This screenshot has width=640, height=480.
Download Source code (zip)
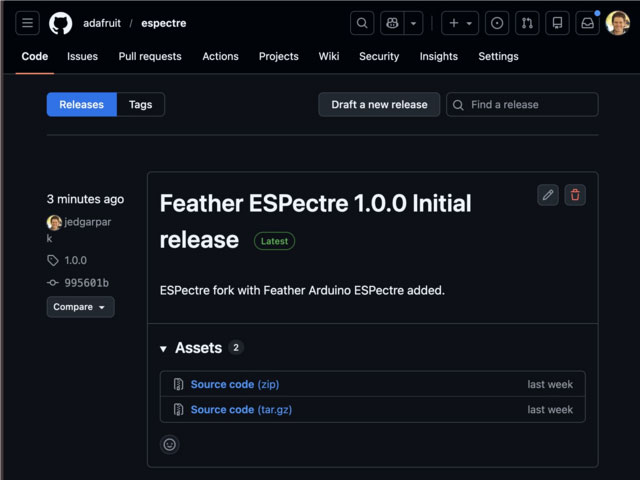pyautogui.click(x=235, y=384)
